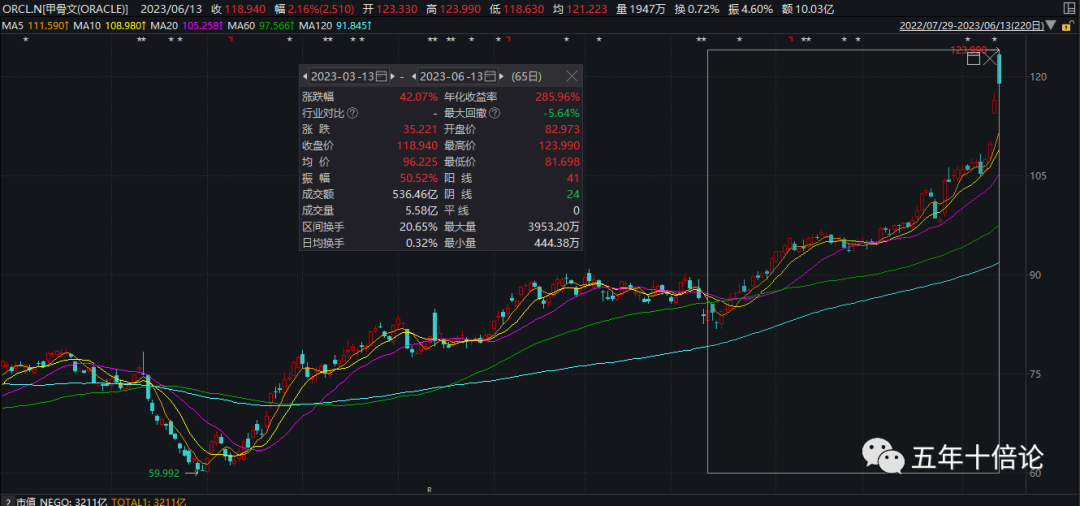Screen dimensions: 1080x506
Task: Open the date range dropdown triangle
Action: click(1050, 26)
